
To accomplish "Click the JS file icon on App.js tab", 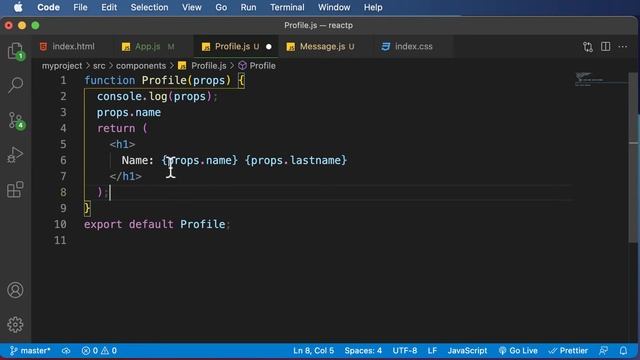I will [x=126, y=47].
